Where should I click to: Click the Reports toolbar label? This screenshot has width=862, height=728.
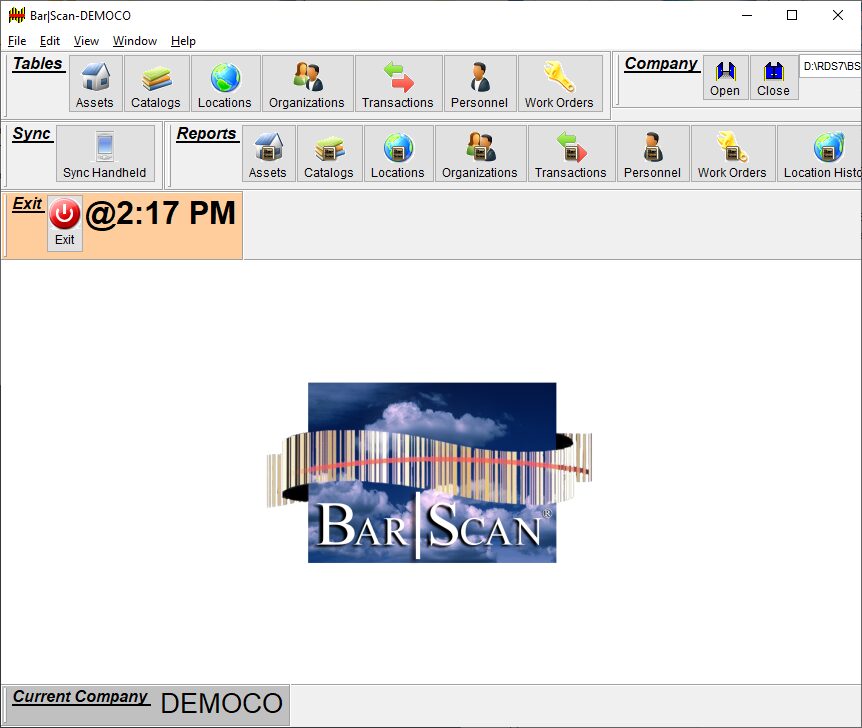207,134
